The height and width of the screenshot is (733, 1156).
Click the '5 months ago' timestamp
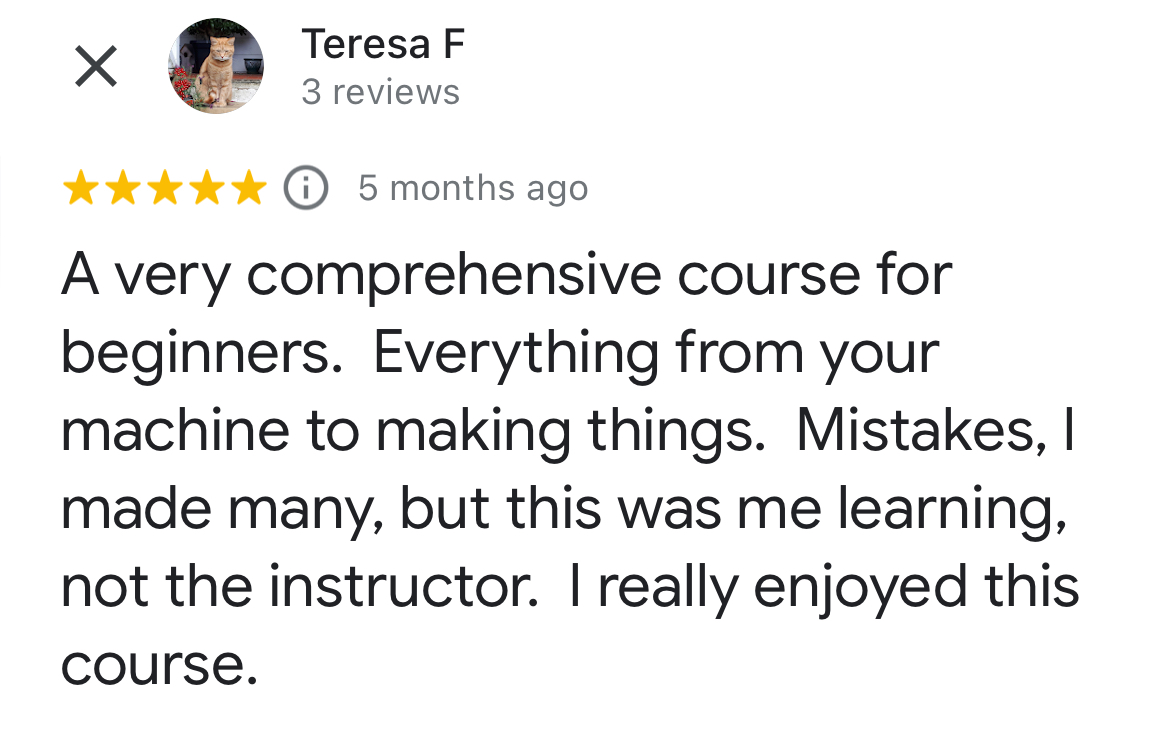click(473, 189)
